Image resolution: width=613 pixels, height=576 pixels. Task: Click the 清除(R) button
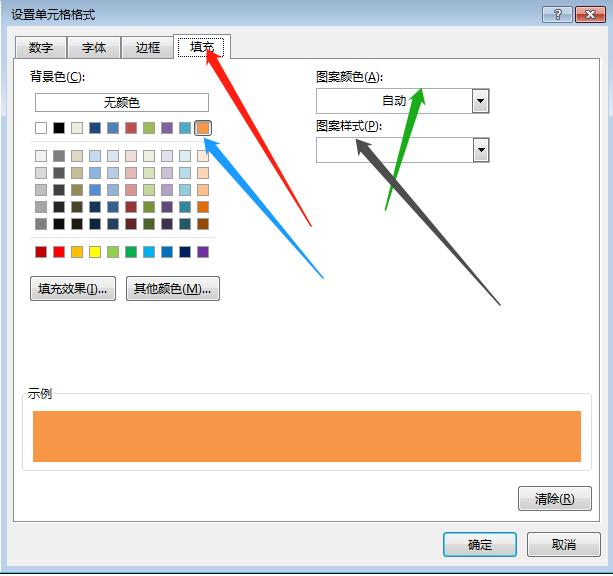point(555,499)
